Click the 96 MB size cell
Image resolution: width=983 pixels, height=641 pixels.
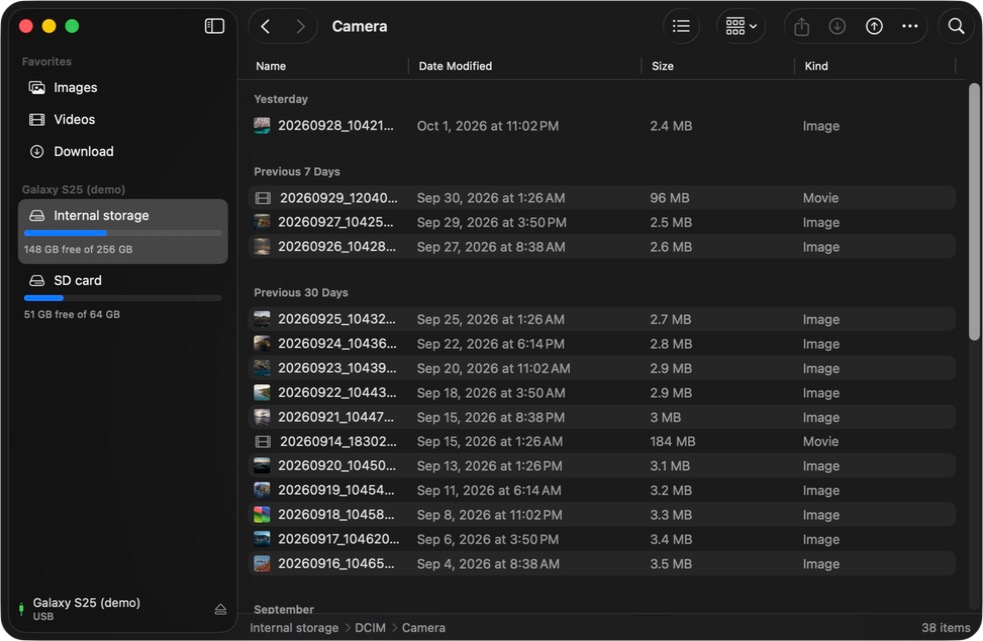[x=670, y=198]
